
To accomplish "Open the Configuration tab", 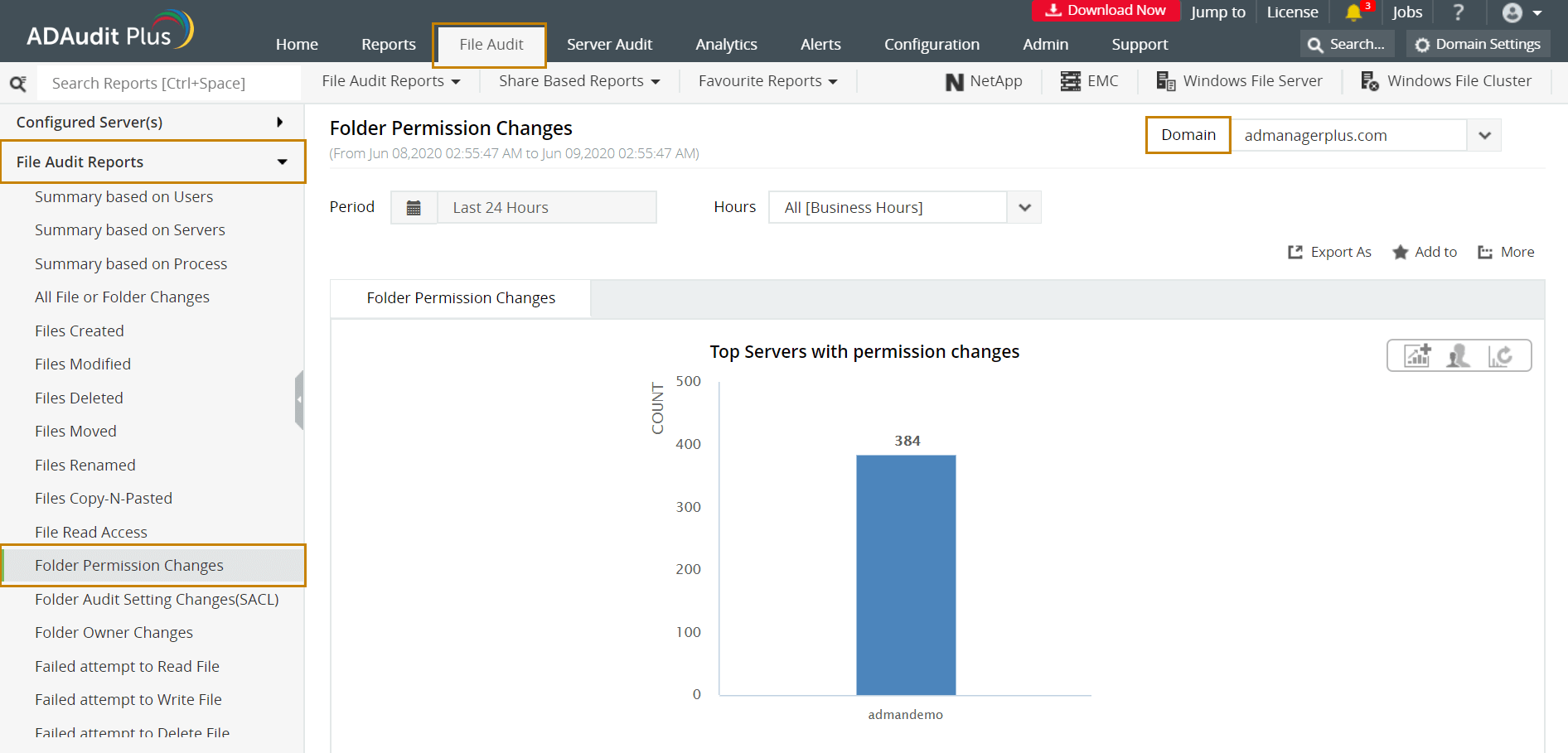I will pos(932,45).
